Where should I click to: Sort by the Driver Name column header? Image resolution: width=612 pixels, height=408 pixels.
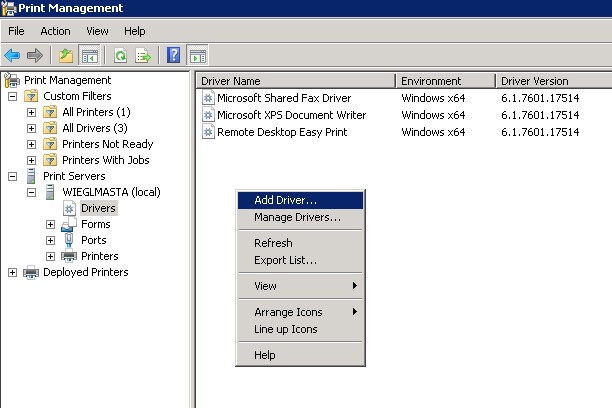296,81
